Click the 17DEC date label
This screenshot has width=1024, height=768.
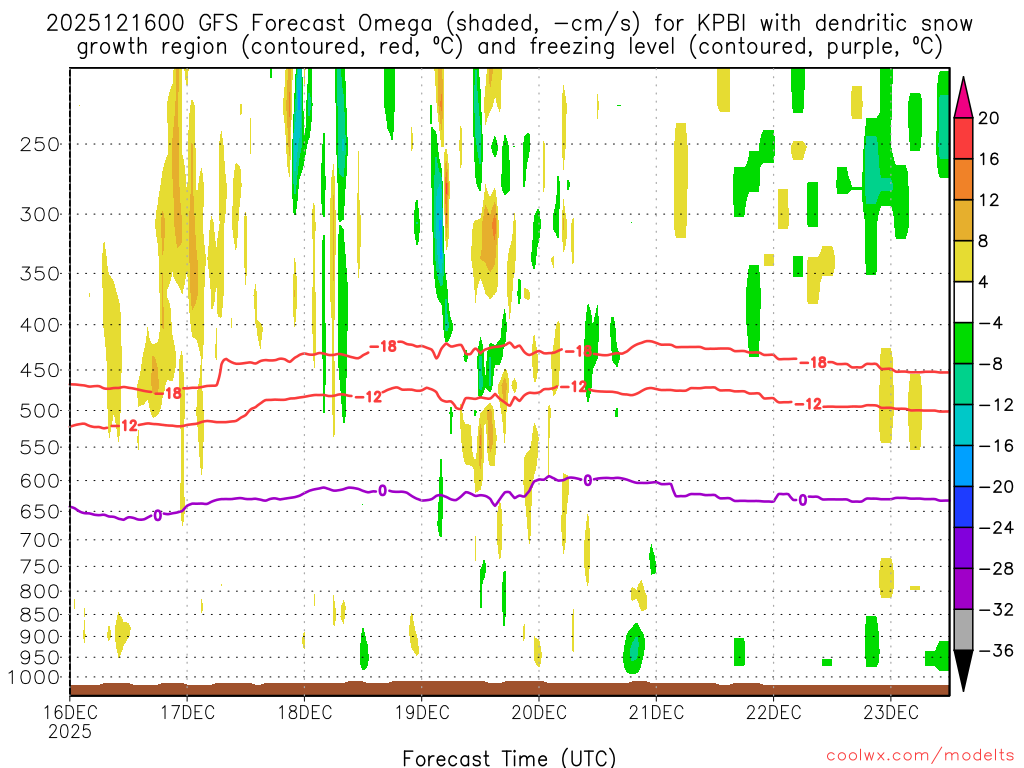(187, 712)
